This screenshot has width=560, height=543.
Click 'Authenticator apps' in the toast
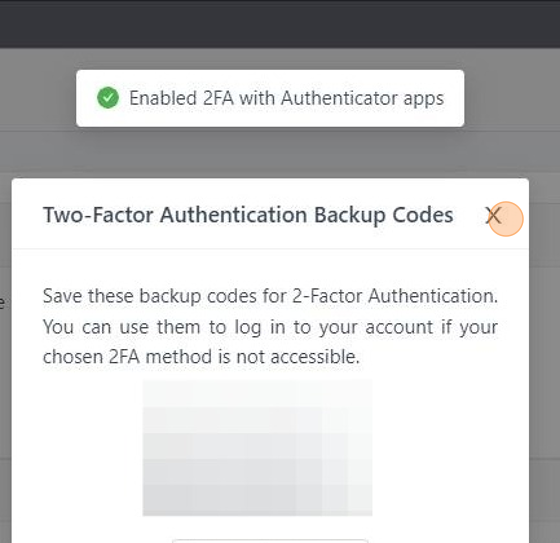coord(362,98)
